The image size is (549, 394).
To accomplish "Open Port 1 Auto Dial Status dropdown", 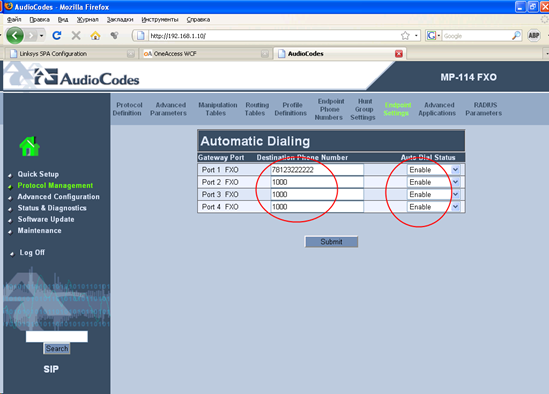I will (x=433, y=170).
